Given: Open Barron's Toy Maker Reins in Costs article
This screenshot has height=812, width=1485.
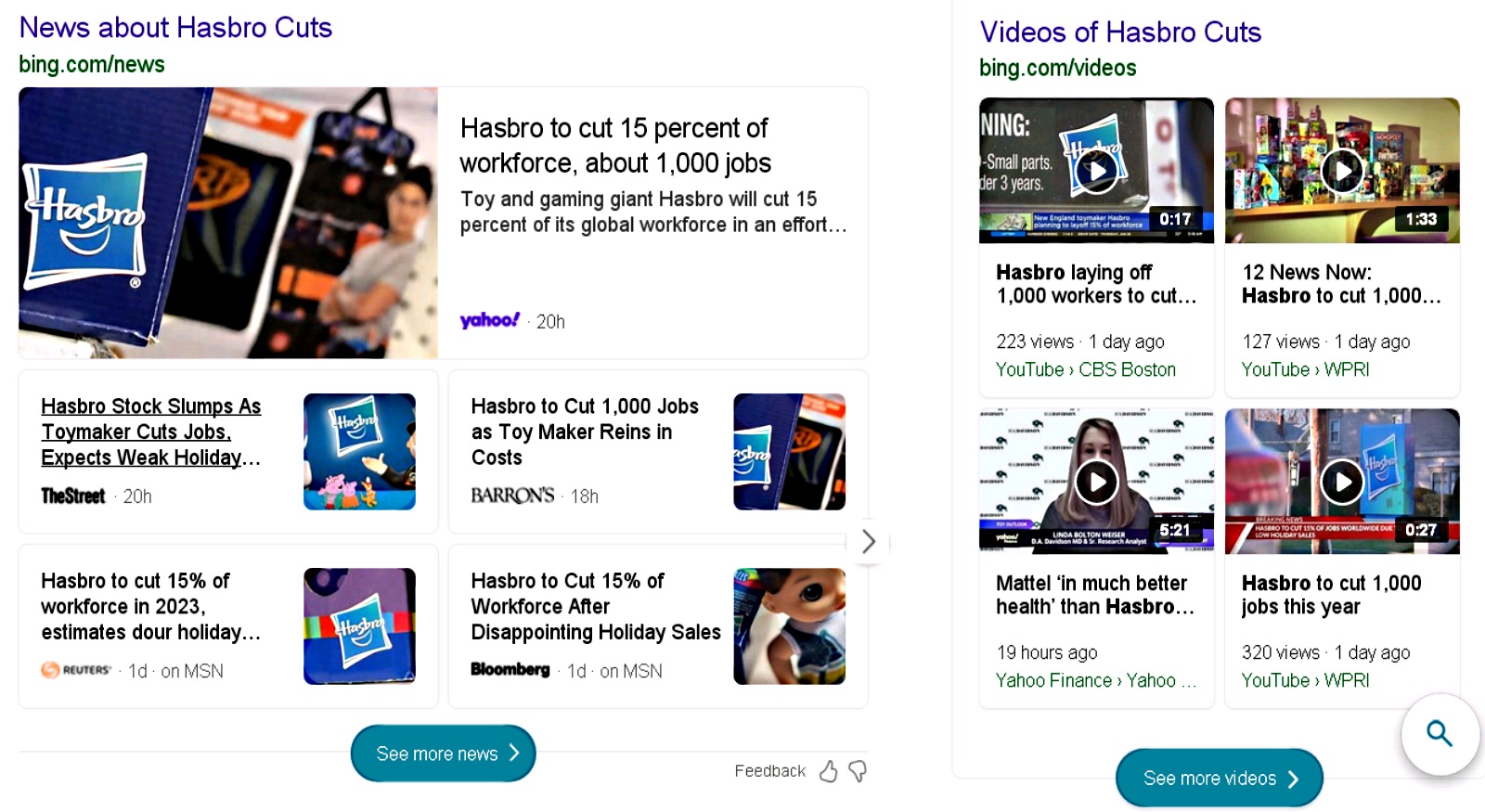Looking at the screenshot, I should 585,432.
